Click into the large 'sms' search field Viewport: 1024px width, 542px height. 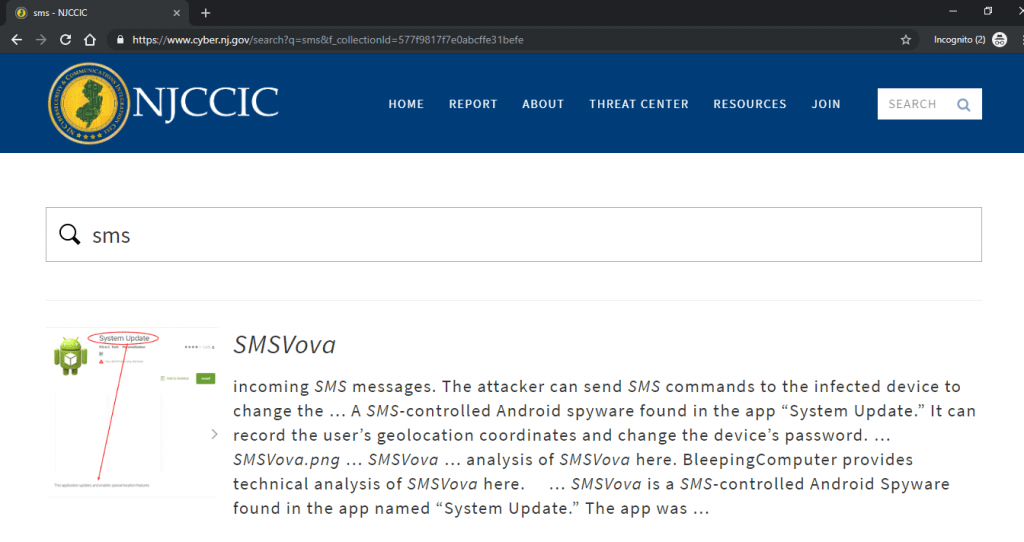(x=513, y=234)
